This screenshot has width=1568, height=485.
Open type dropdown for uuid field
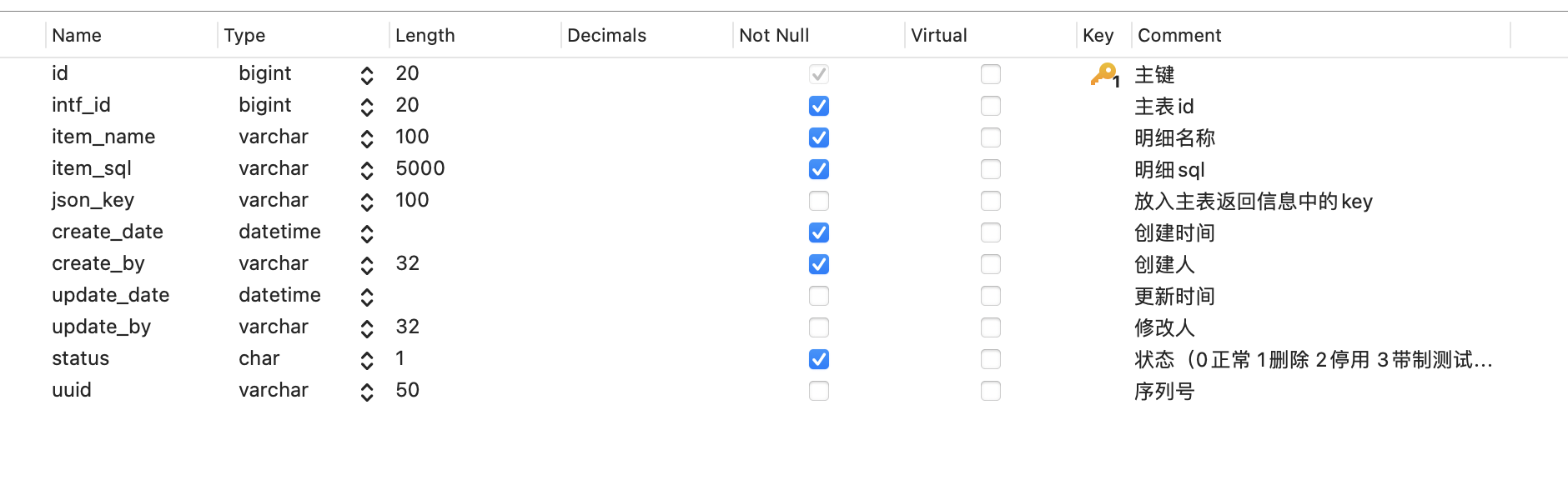click(367, 392)
